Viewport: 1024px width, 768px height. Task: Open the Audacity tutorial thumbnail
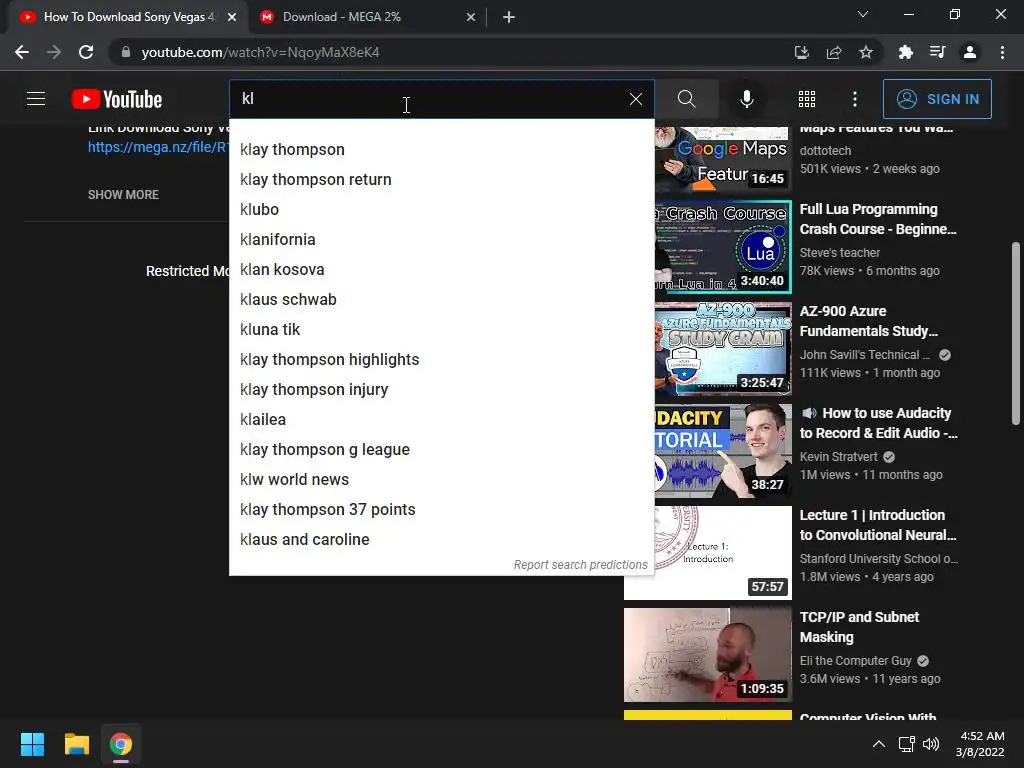[723, 451]
